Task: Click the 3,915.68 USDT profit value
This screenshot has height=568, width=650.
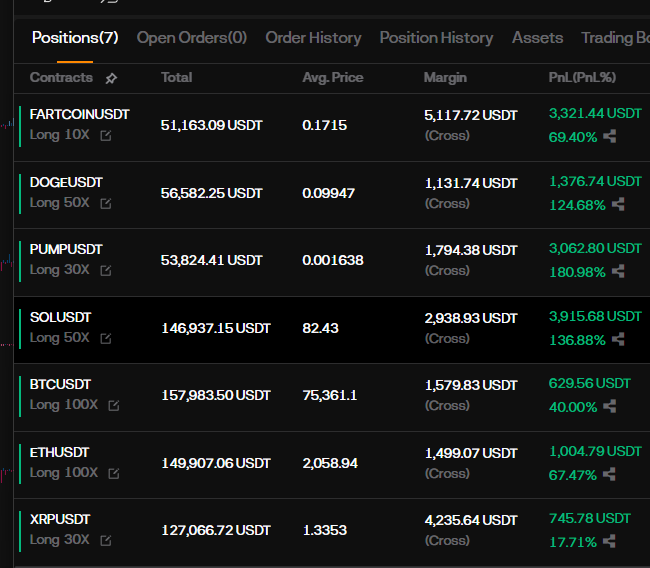Action: click(x=595, y=316)
